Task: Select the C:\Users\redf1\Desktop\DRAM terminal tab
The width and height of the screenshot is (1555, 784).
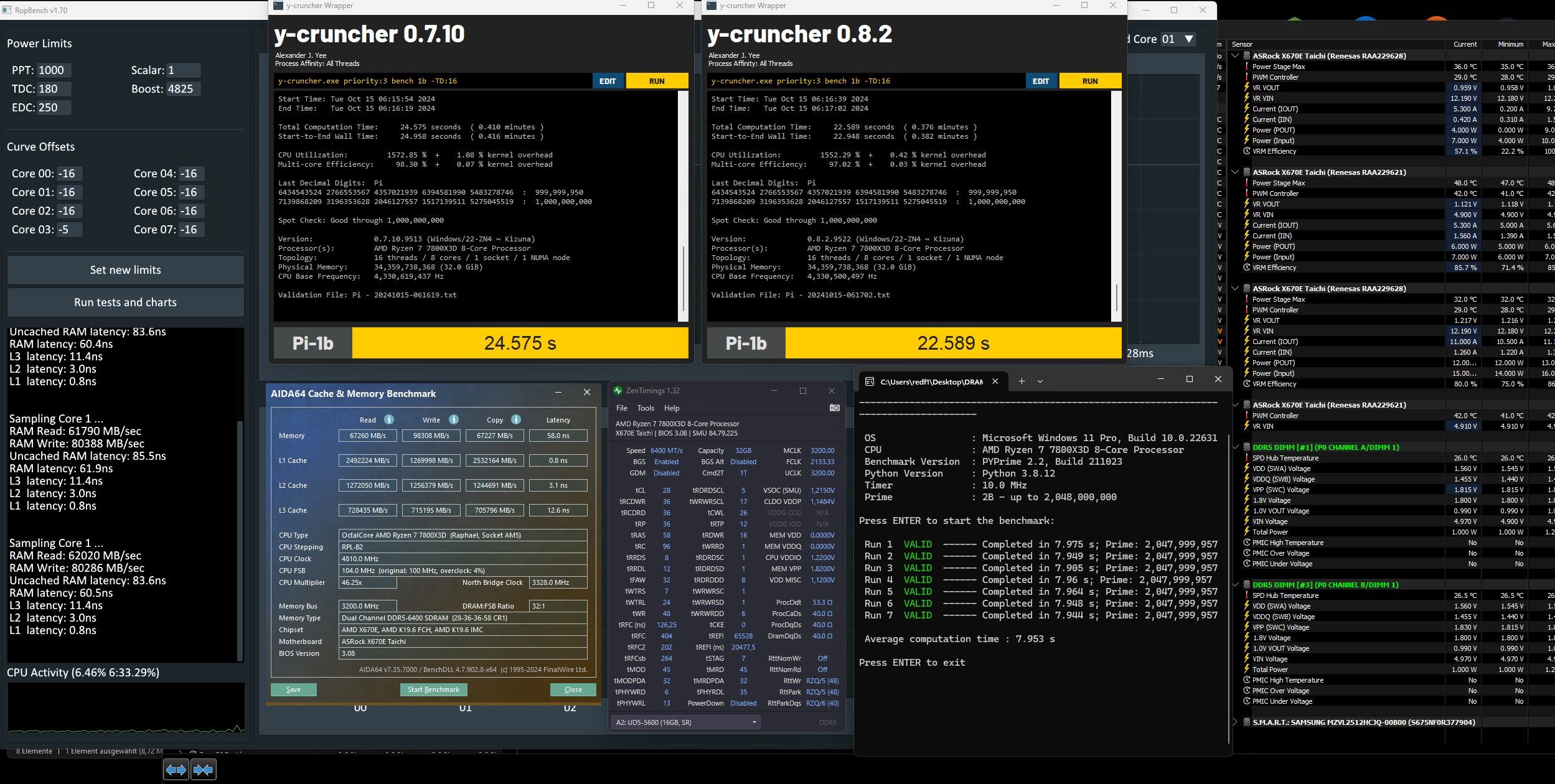Action: [x=932, y=381]
